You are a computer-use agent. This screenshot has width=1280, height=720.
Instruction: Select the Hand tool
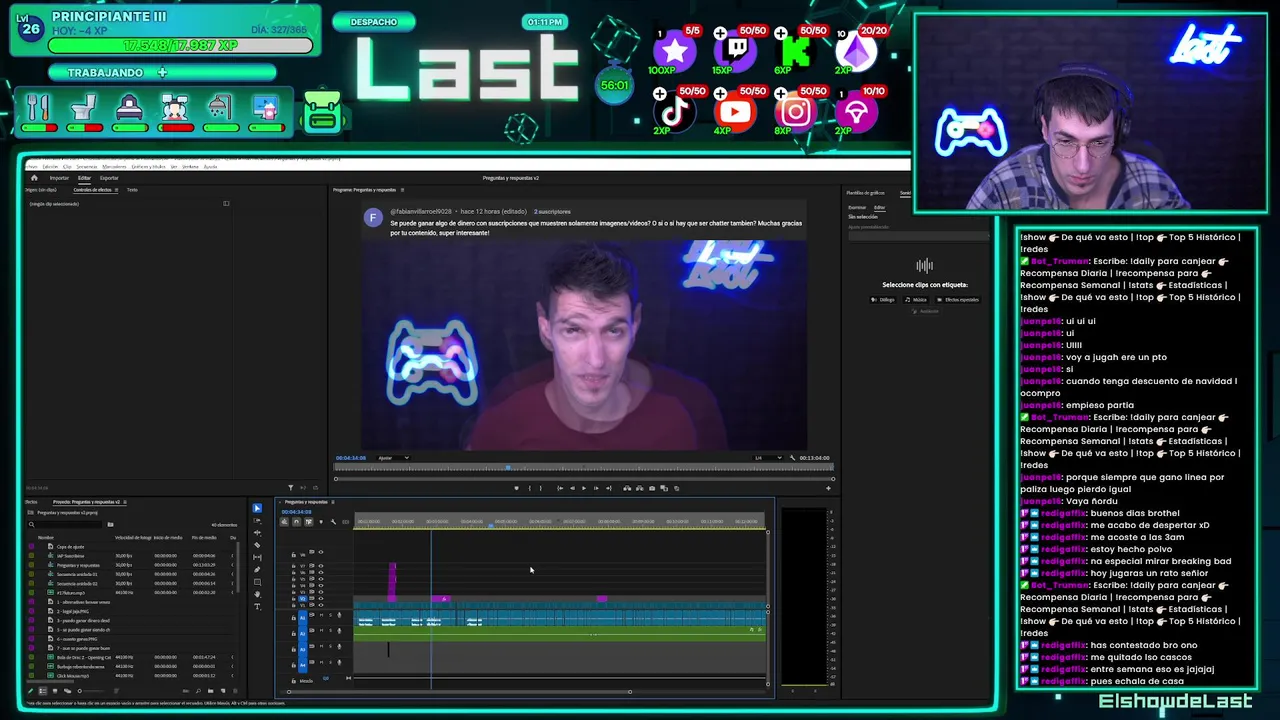click(257, 594)
